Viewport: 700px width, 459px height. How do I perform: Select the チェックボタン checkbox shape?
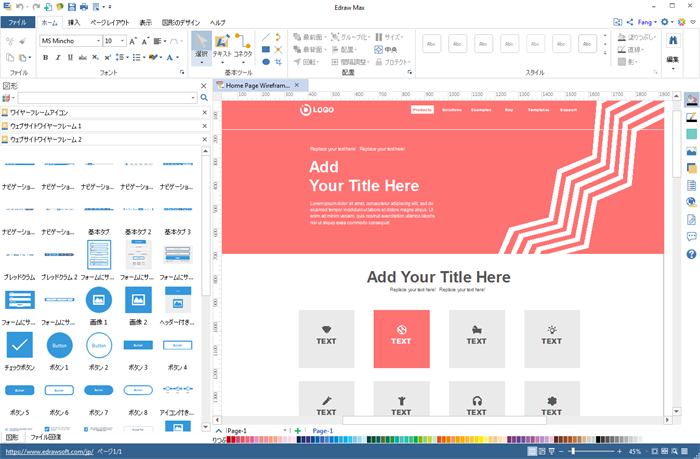point(19,346)
